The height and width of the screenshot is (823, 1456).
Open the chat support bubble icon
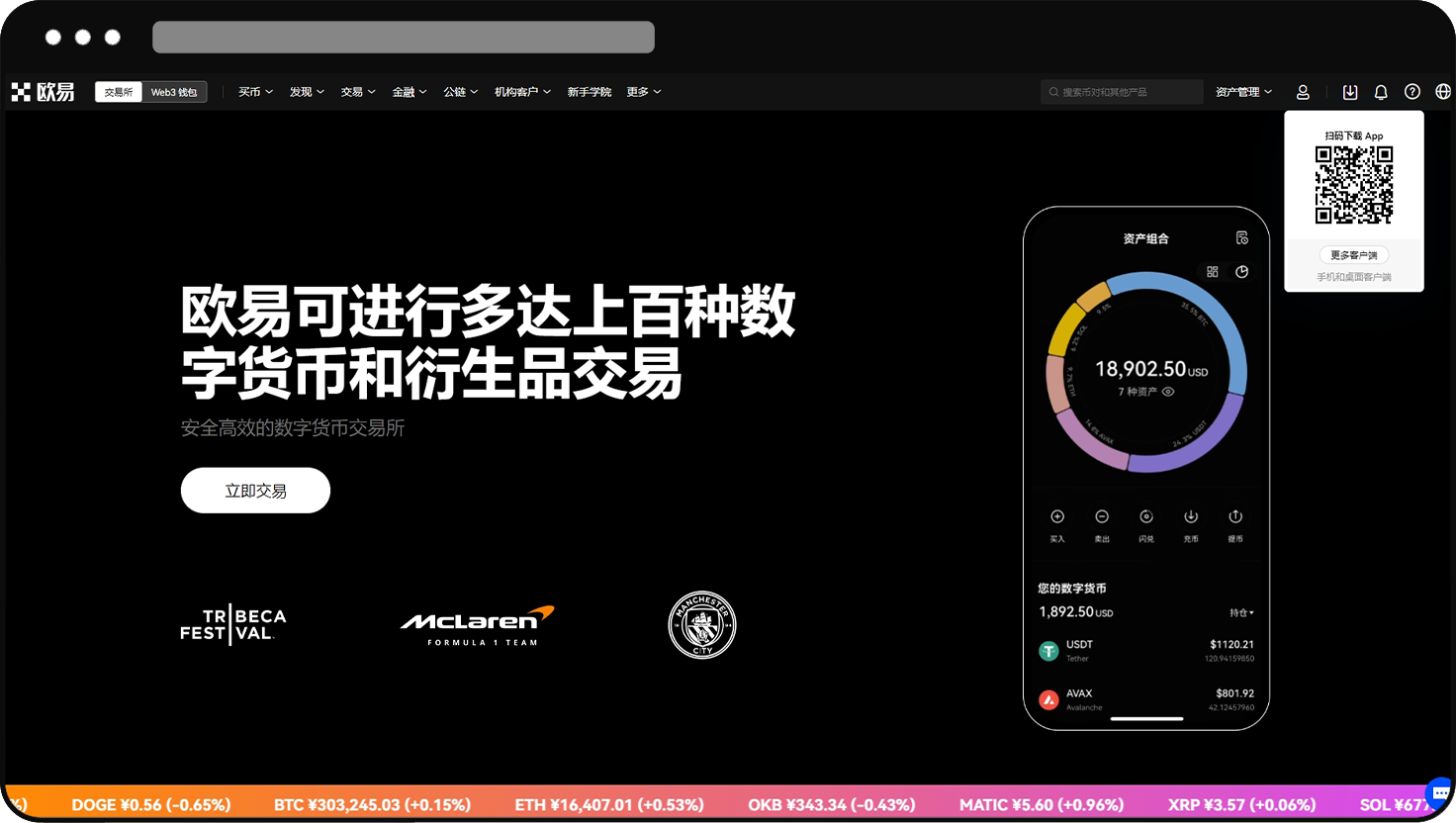coord(1439,793)
